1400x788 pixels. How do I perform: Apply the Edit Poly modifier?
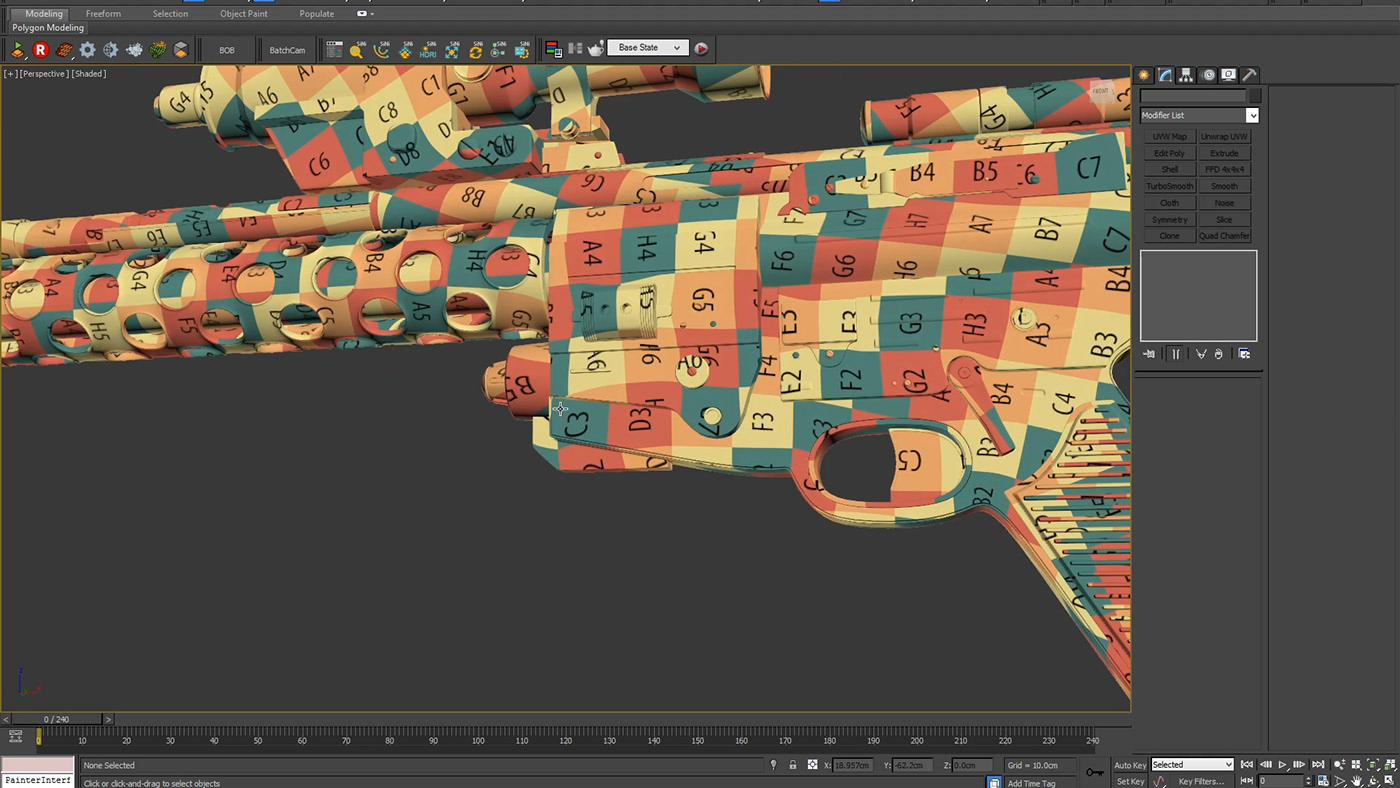[1169, 153]
